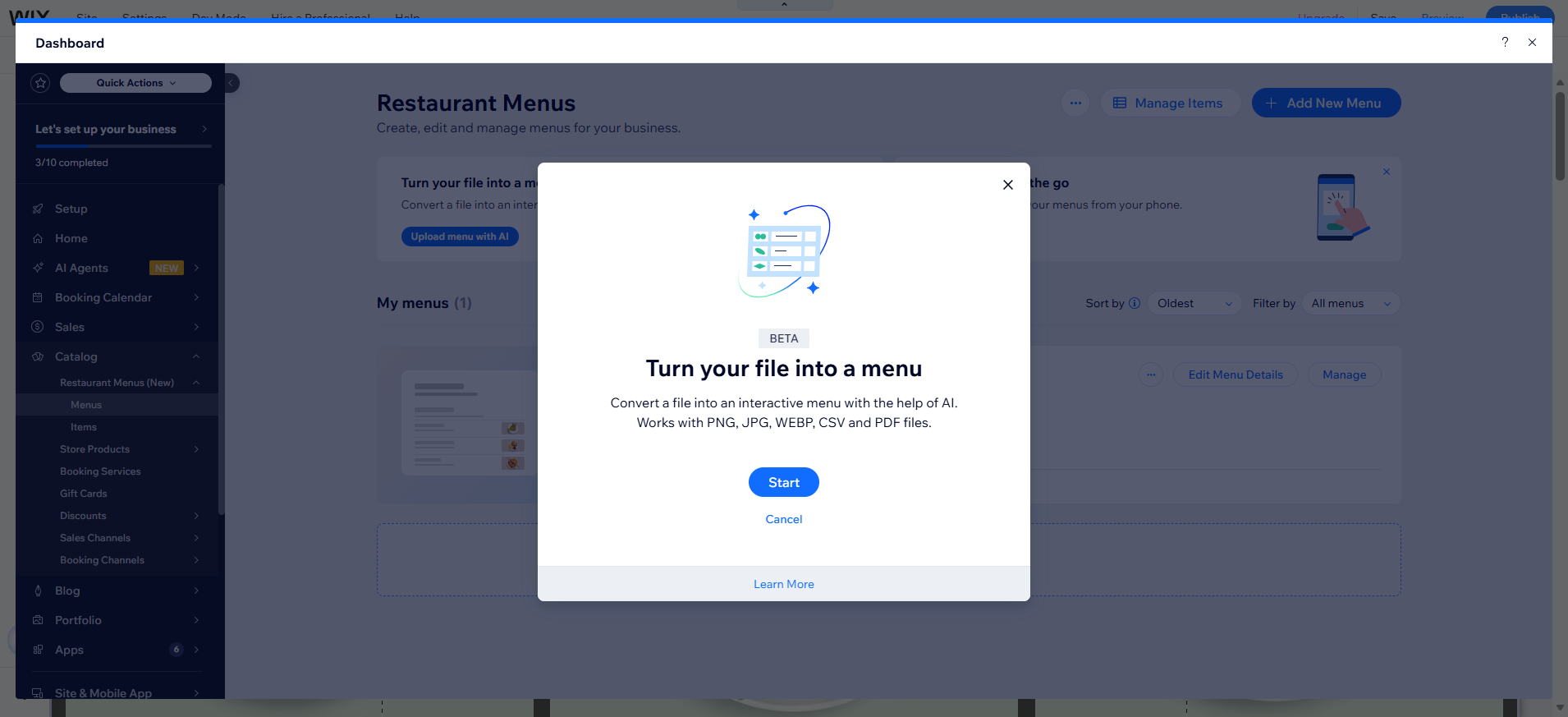
Task: Click the Sort by info icon
Action: (x=1135, y=303)
